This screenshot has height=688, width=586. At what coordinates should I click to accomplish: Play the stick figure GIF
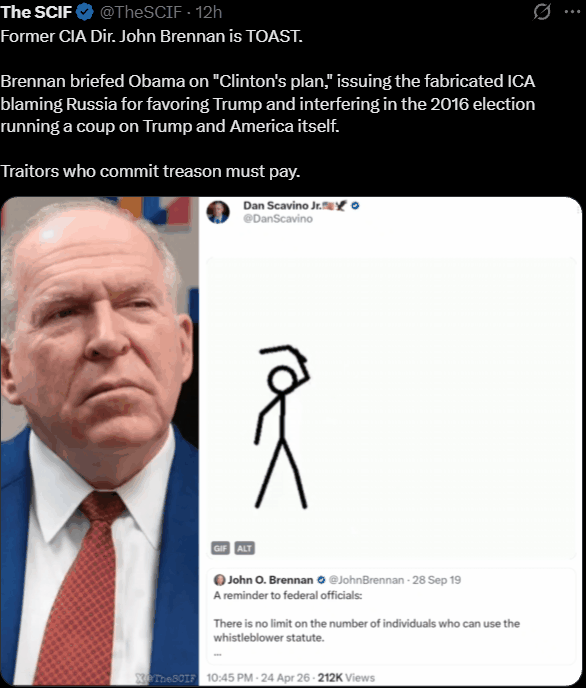391,408
